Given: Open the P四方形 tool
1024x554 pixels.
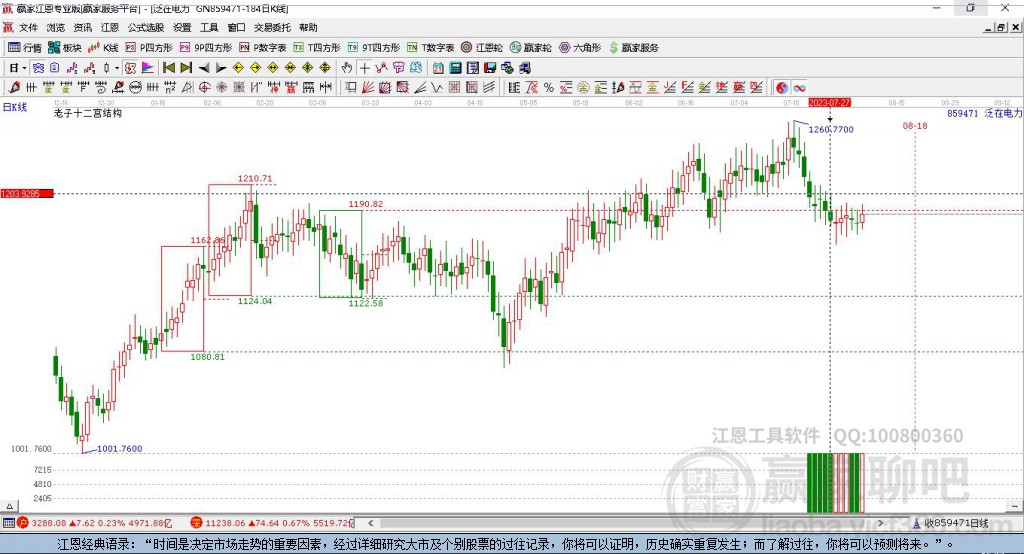Looking at the screenshot, I should [149, 48].
